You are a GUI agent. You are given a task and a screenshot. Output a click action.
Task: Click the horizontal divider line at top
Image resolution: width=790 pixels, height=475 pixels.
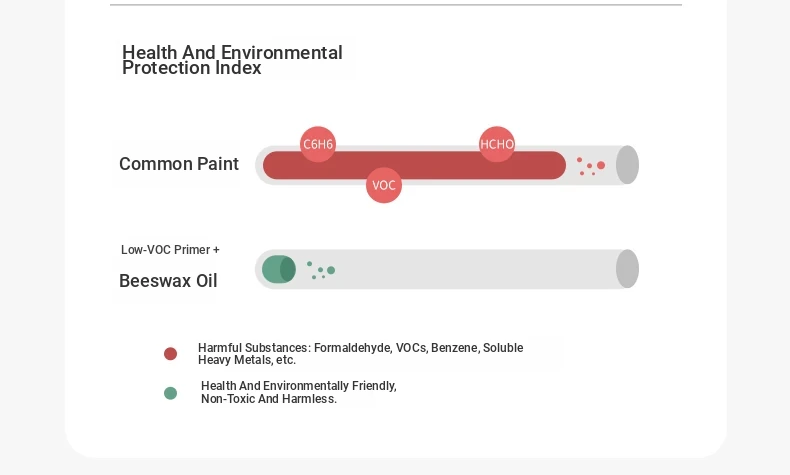[396, 5]
